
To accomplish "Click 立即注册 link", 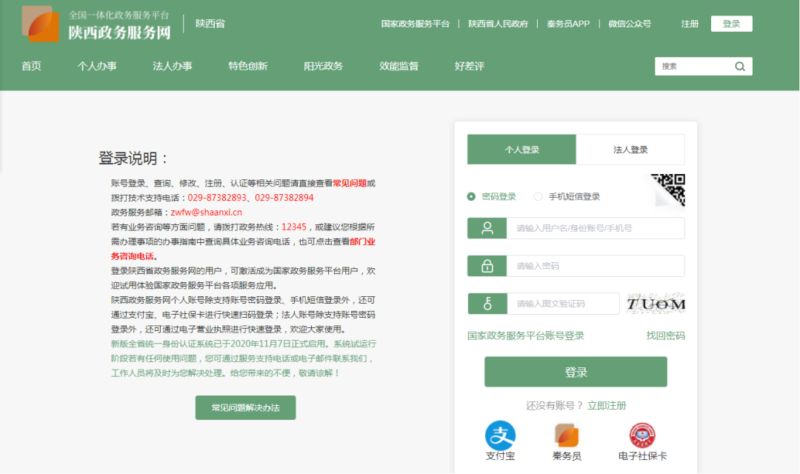I will [607, 406].
